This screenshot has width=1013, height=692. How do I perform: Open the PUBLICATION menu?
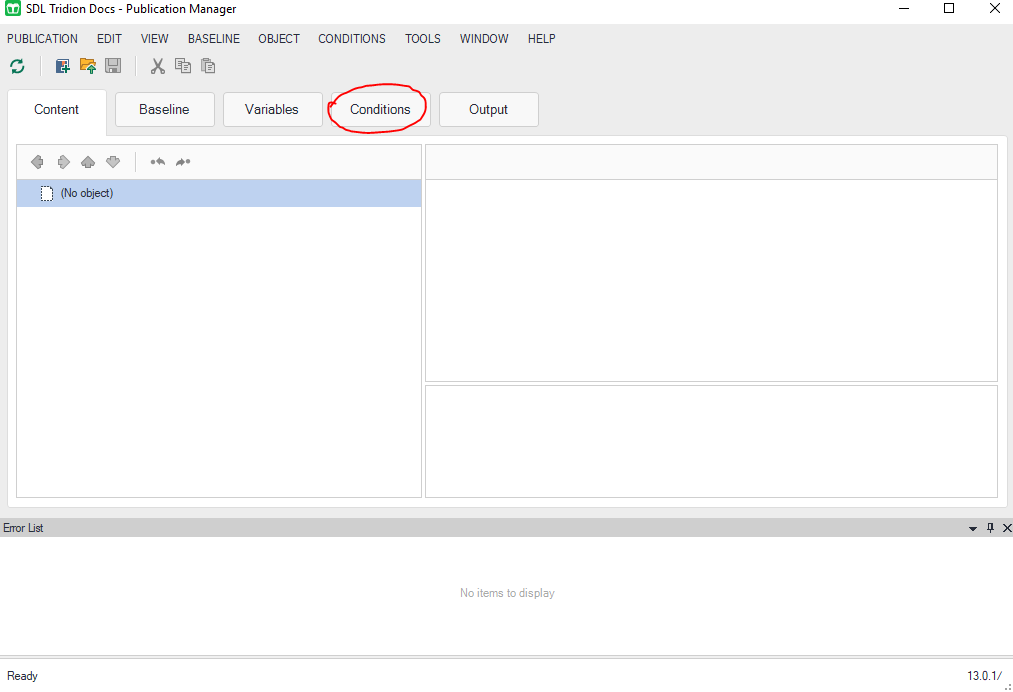tap(42, 39)
